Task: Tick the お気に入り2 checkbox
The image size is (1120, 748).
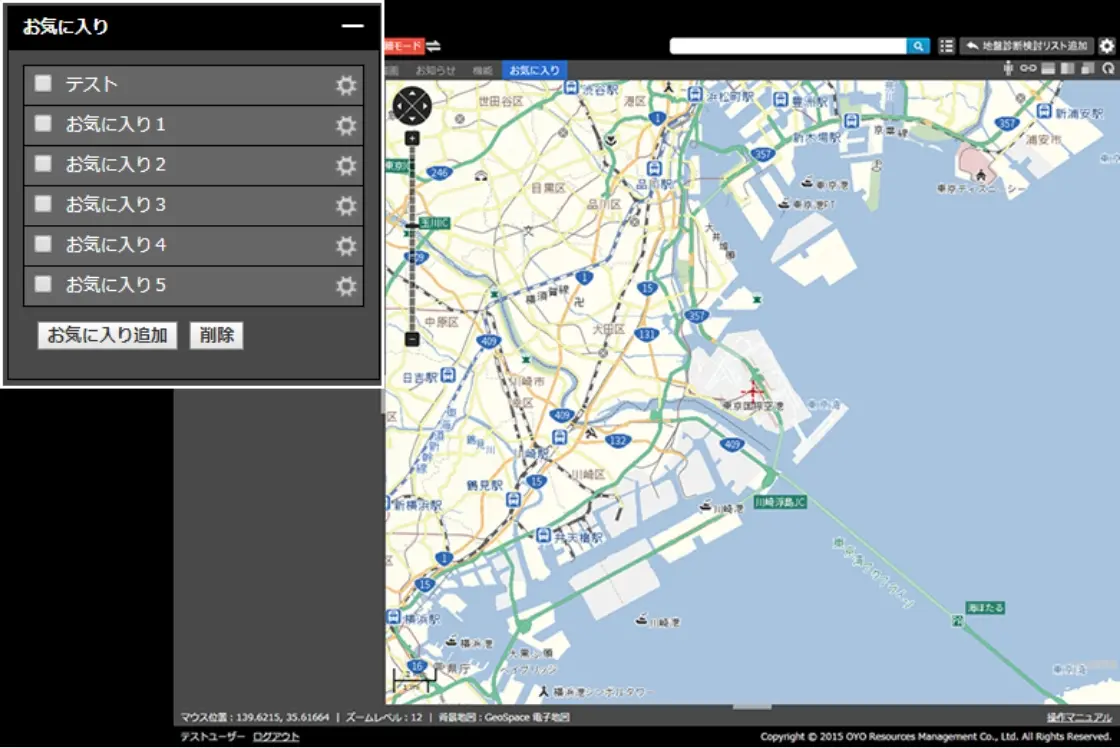Action: coord(43,164)
